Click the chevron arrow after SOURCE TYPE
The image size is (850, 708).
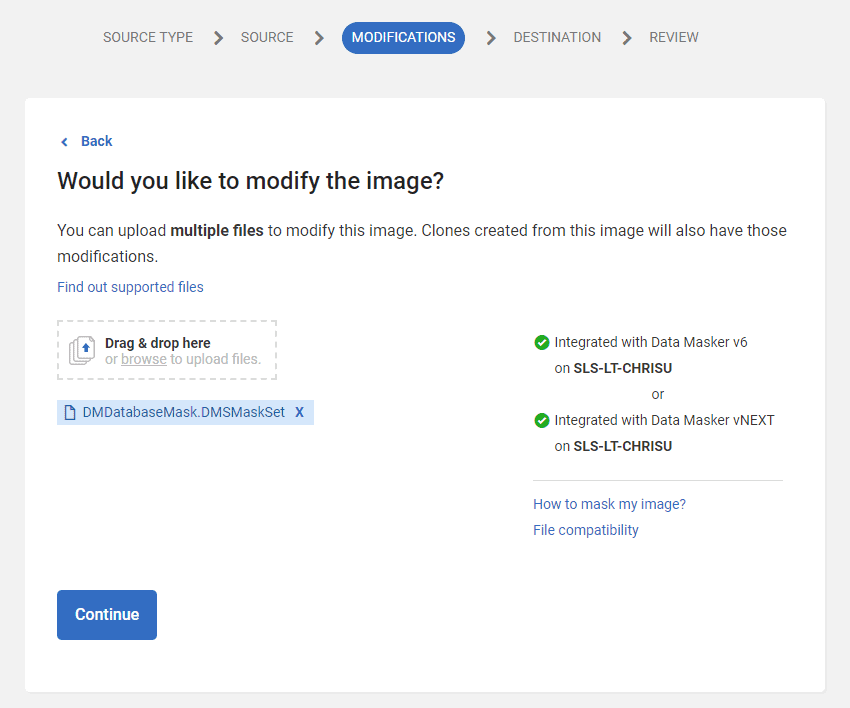(x=218, y=38)
